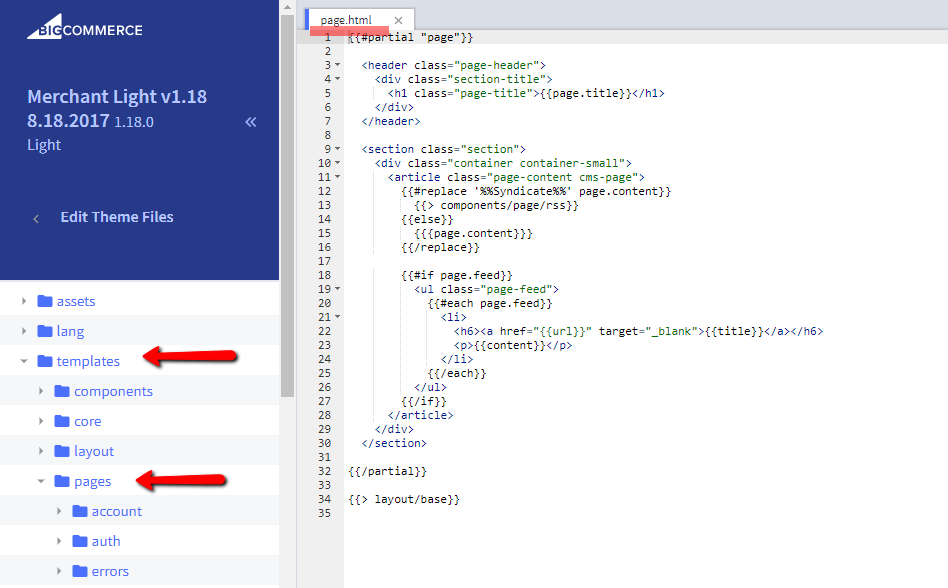Click line number 35 in gutter
Viewport: 948px width, 588px height.
(325, 513)
